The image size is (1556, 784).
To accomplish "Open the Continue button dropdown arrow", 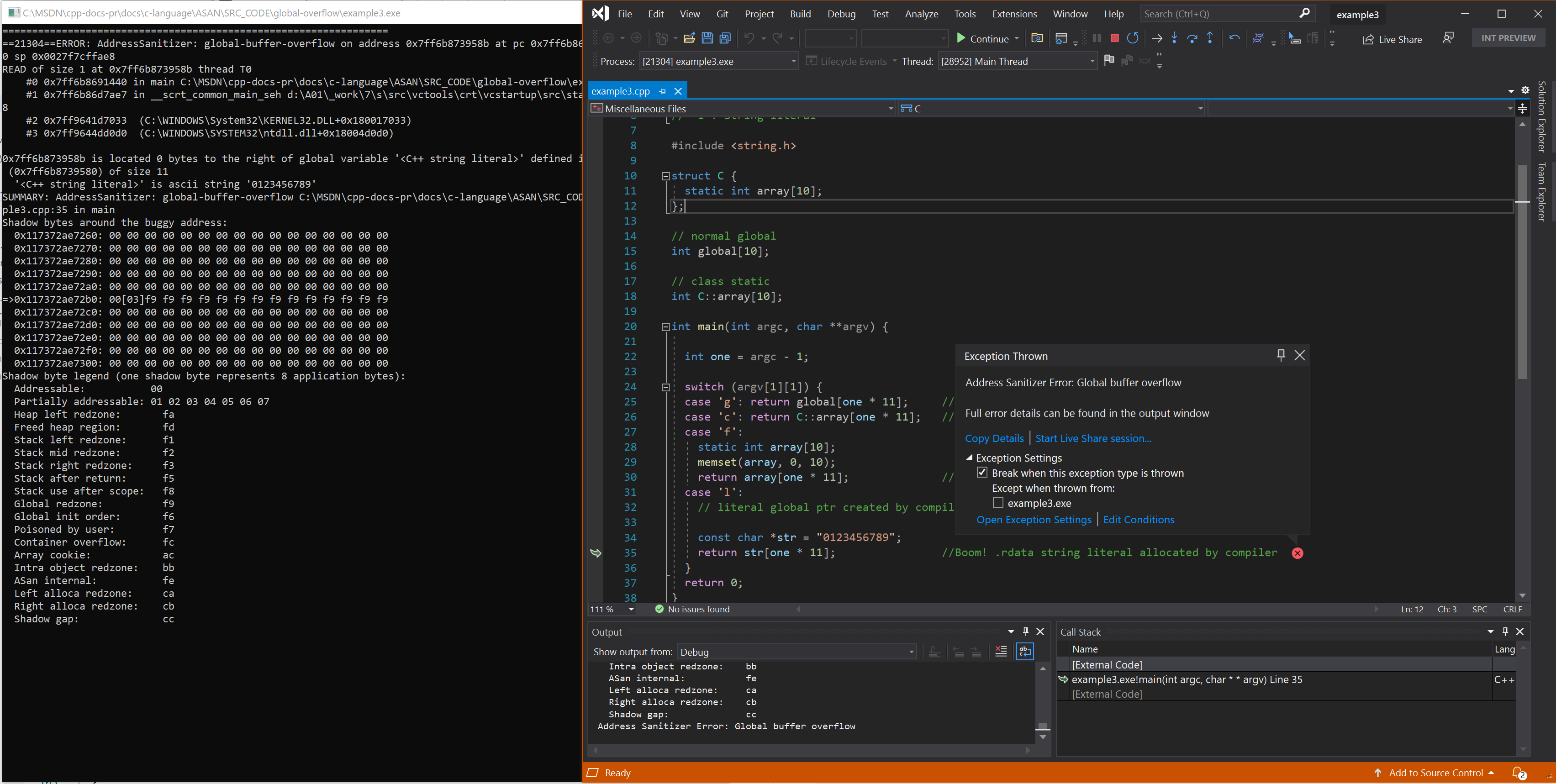I will tap(1017, 39).
